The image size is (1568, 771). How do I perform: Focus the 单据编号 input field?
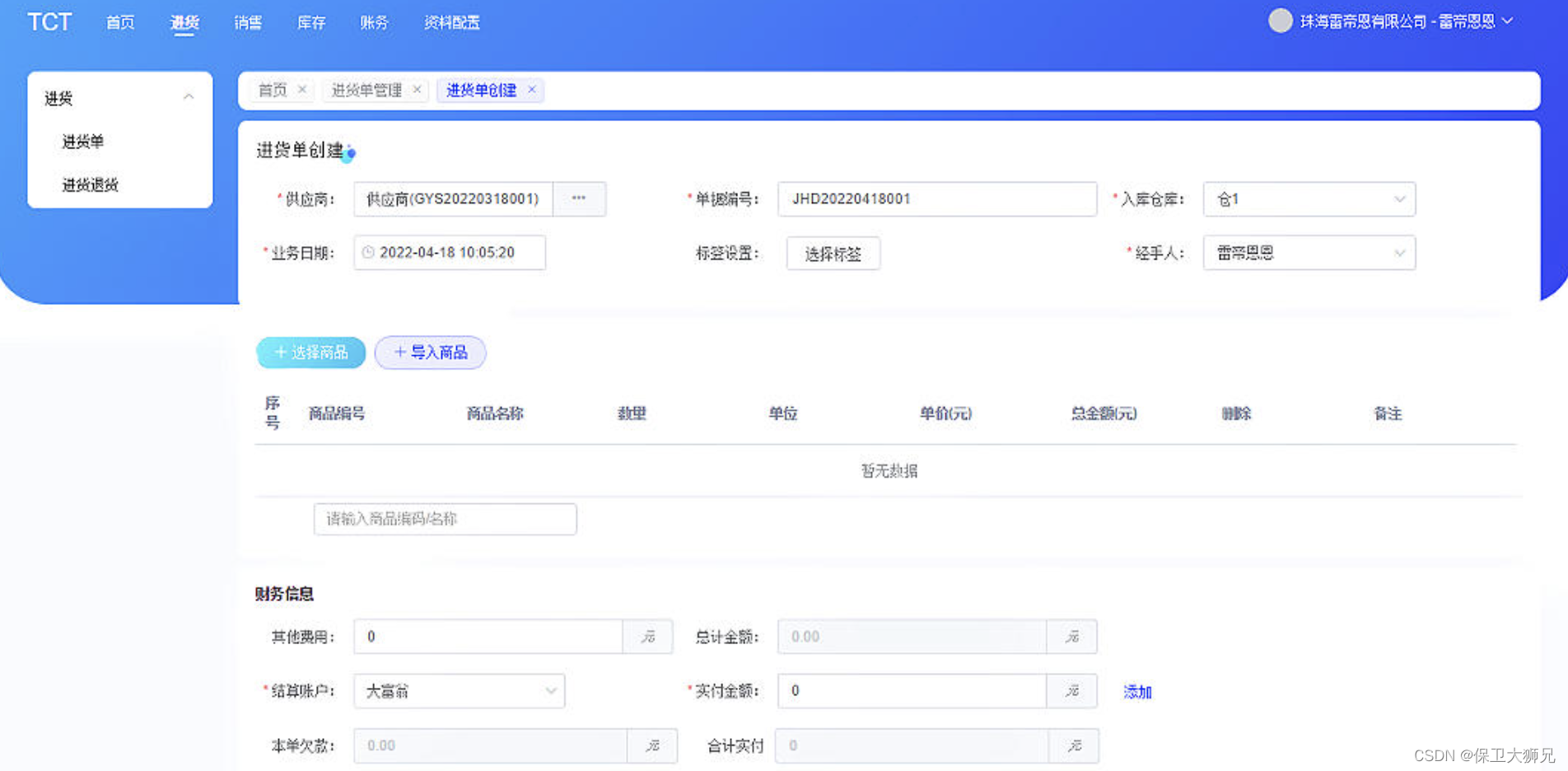tap(937, 199)
